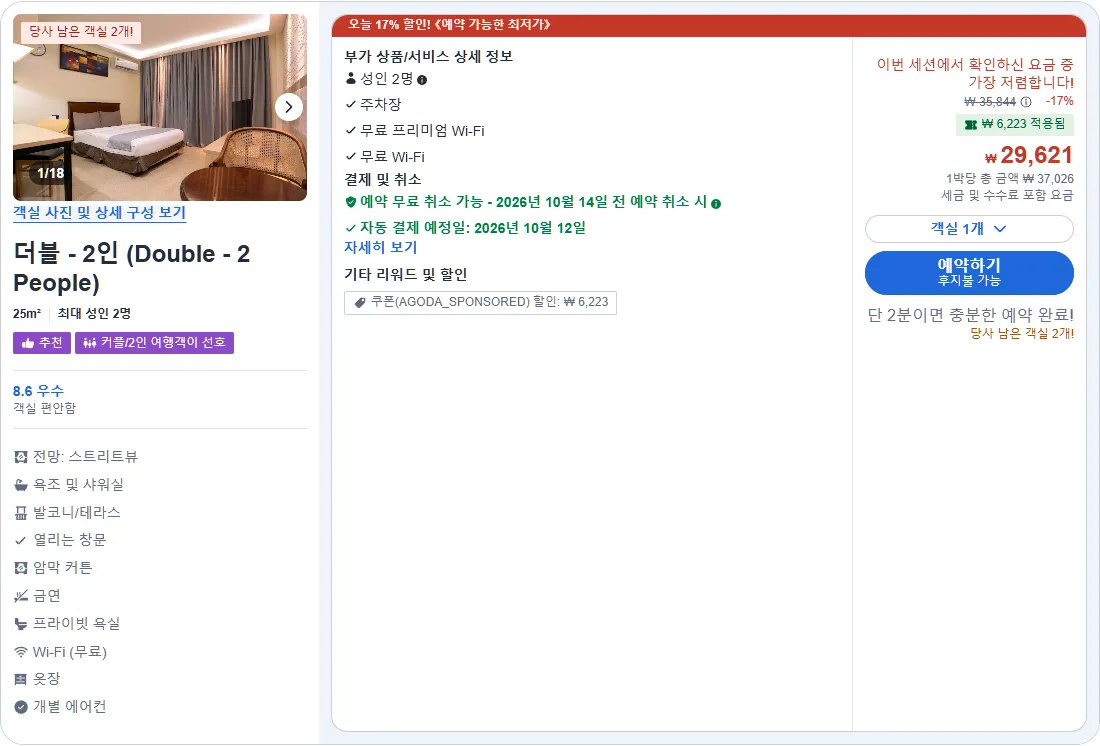Select the 오늘 17% 할인! red banner

pos(709,25)
